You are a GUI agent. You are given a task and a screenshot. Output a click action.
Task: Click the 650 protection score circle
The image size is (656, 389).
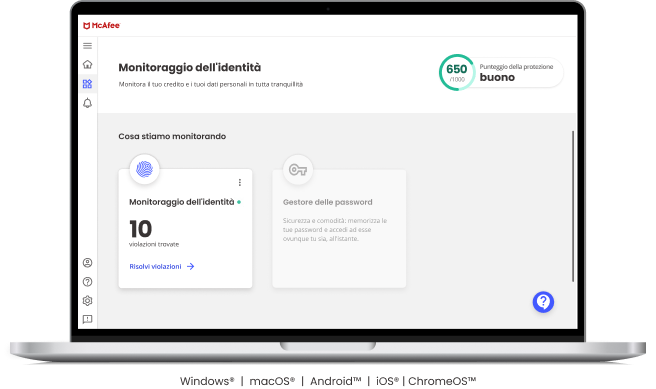click(457, 72)
